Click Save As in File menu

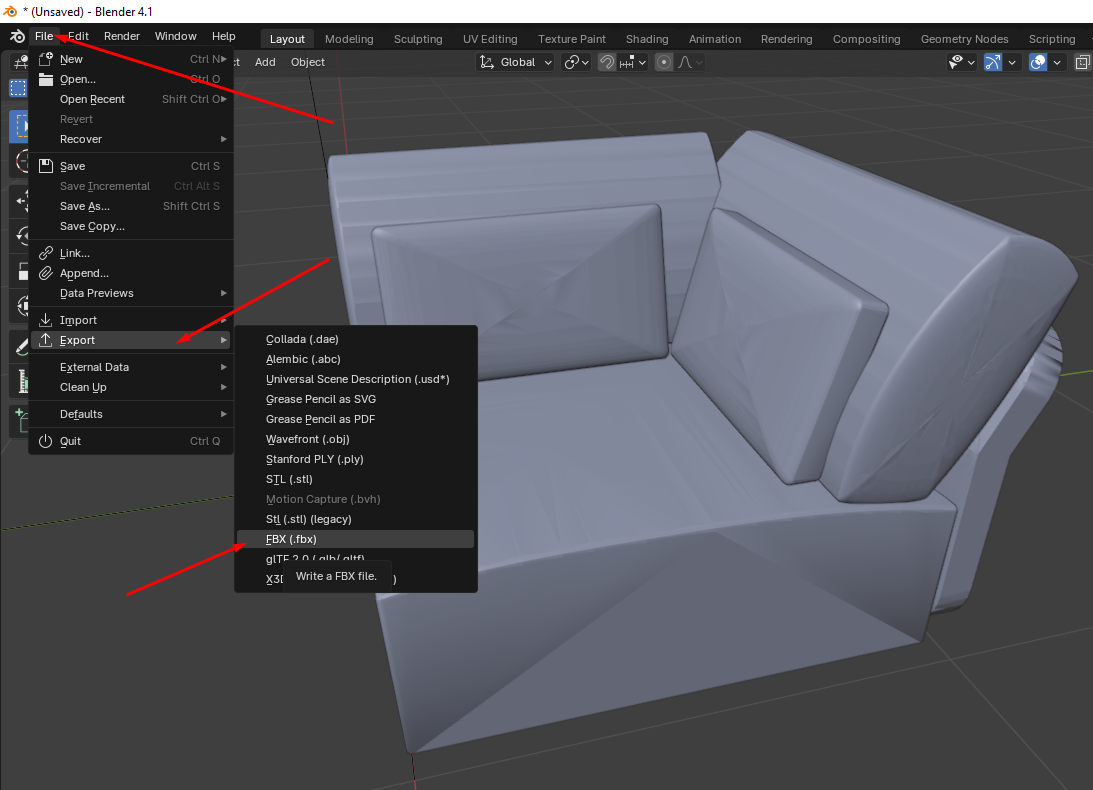coord(85,206)
